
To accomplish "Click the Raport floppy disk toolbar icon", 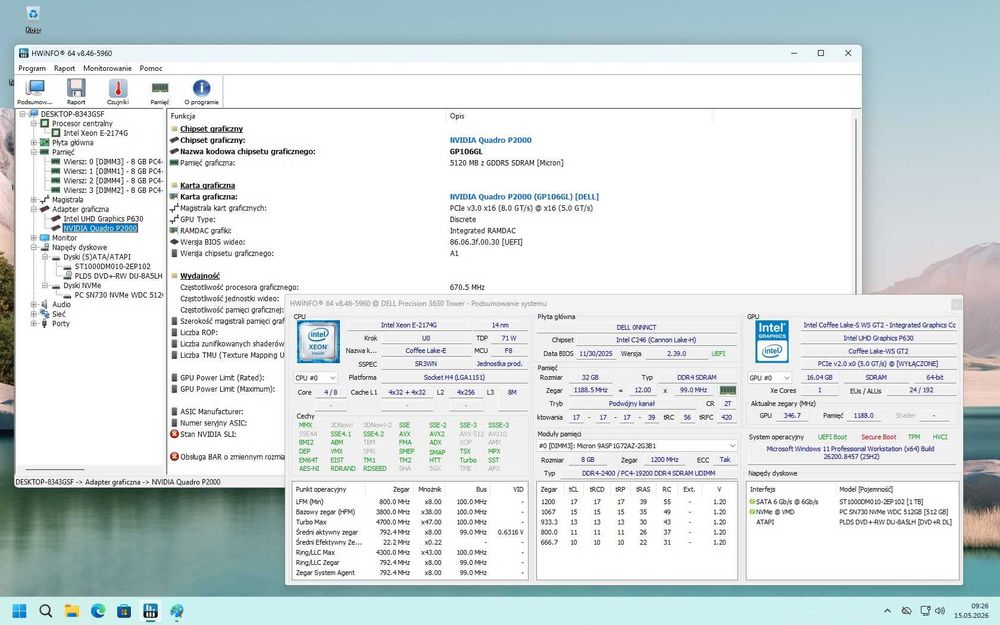I will point(76,91).
